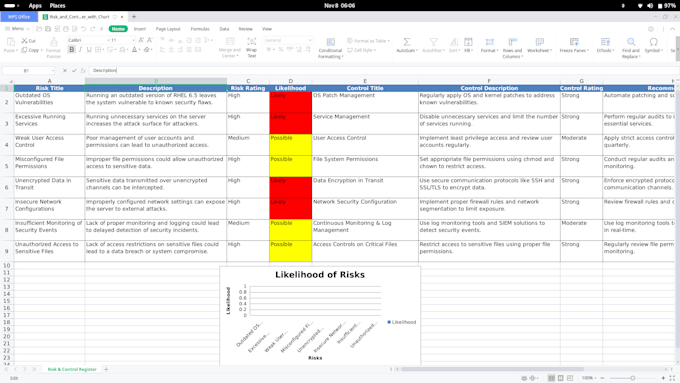Image resolution: width=680 pixels, height=383 pixels.
Task: Click the insert function fx icon
Action: (x=83, y=70)
